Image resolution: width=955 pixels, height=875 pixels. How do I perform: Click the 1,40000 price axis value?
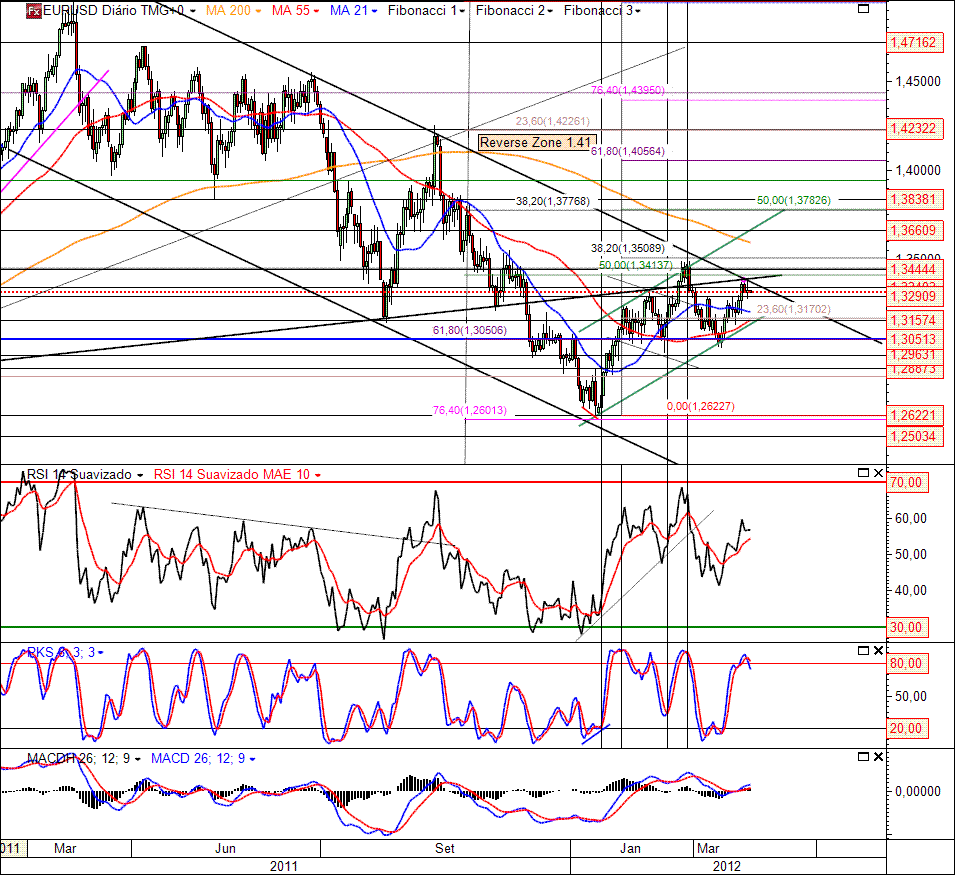pyautogui.click(x=918, y=170)
